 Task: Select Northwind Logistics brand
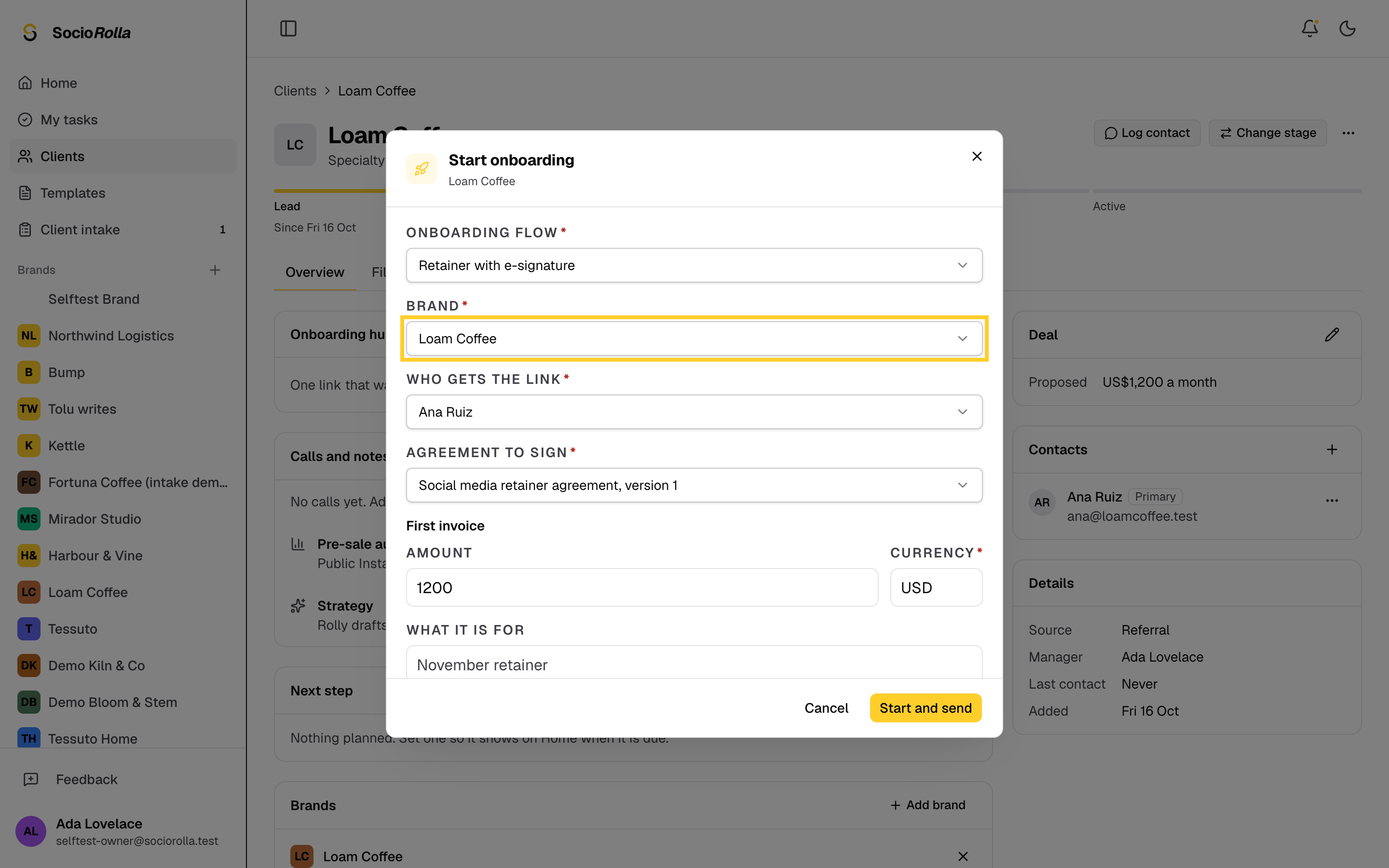coord(123,336)
